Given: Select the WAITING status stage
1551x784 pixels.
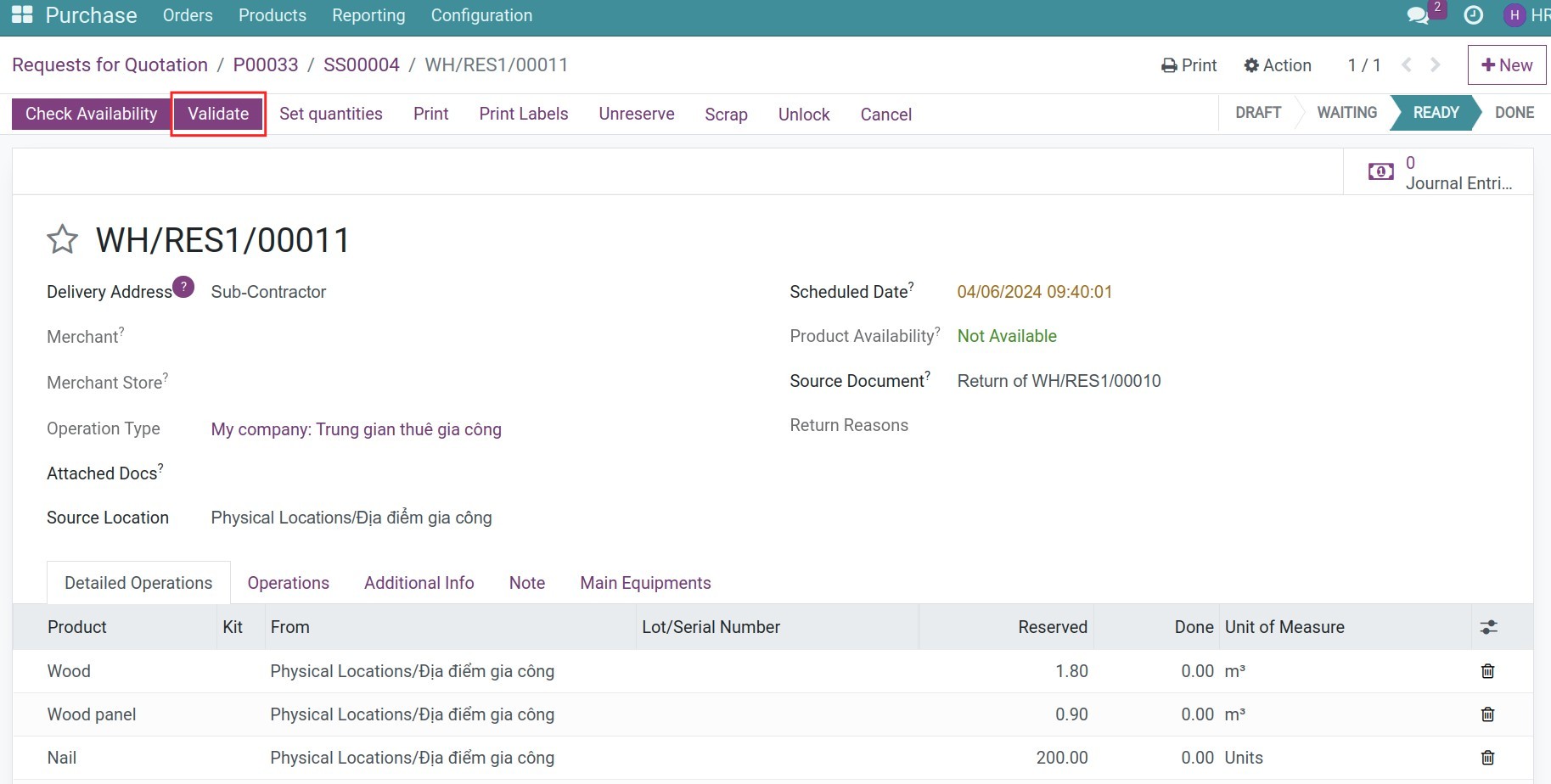Looking at the screenshot, I should tap(1346, 113).
